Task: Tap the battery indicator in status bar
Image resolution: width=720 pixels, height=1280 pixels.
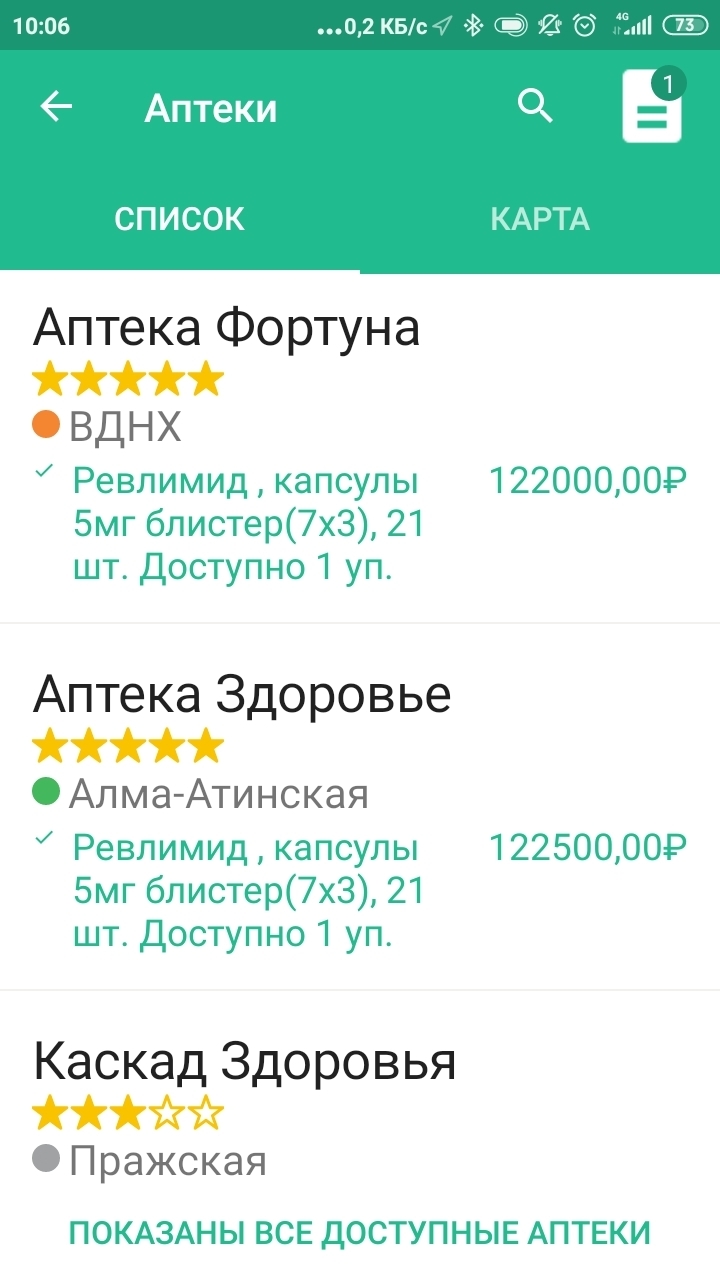Action: (x=684, y=25)
